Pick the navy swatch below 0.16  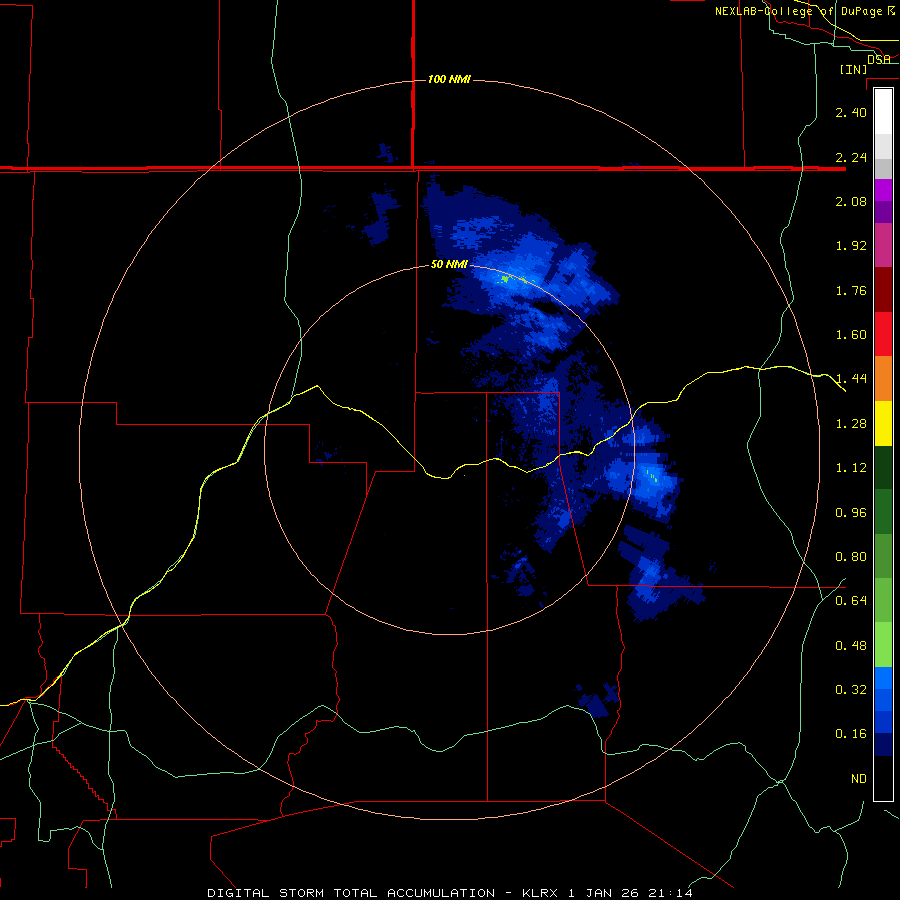(883, 744)
